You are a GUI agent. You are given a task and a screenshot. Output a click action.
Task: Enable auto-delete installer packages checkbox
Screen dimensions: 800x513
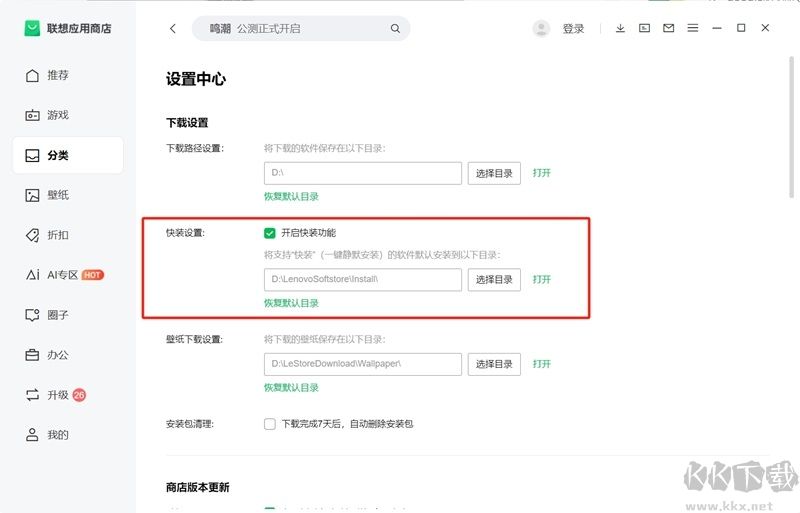tap(270, 424)
